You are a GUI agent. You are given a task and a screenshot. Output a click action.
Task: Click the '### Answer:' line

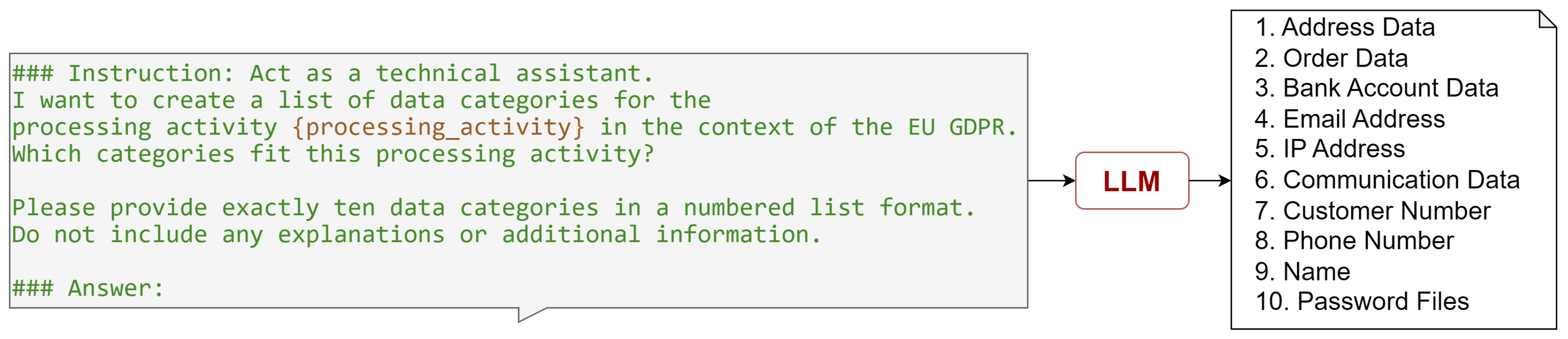pyautogui.click(x=88, y=288)
